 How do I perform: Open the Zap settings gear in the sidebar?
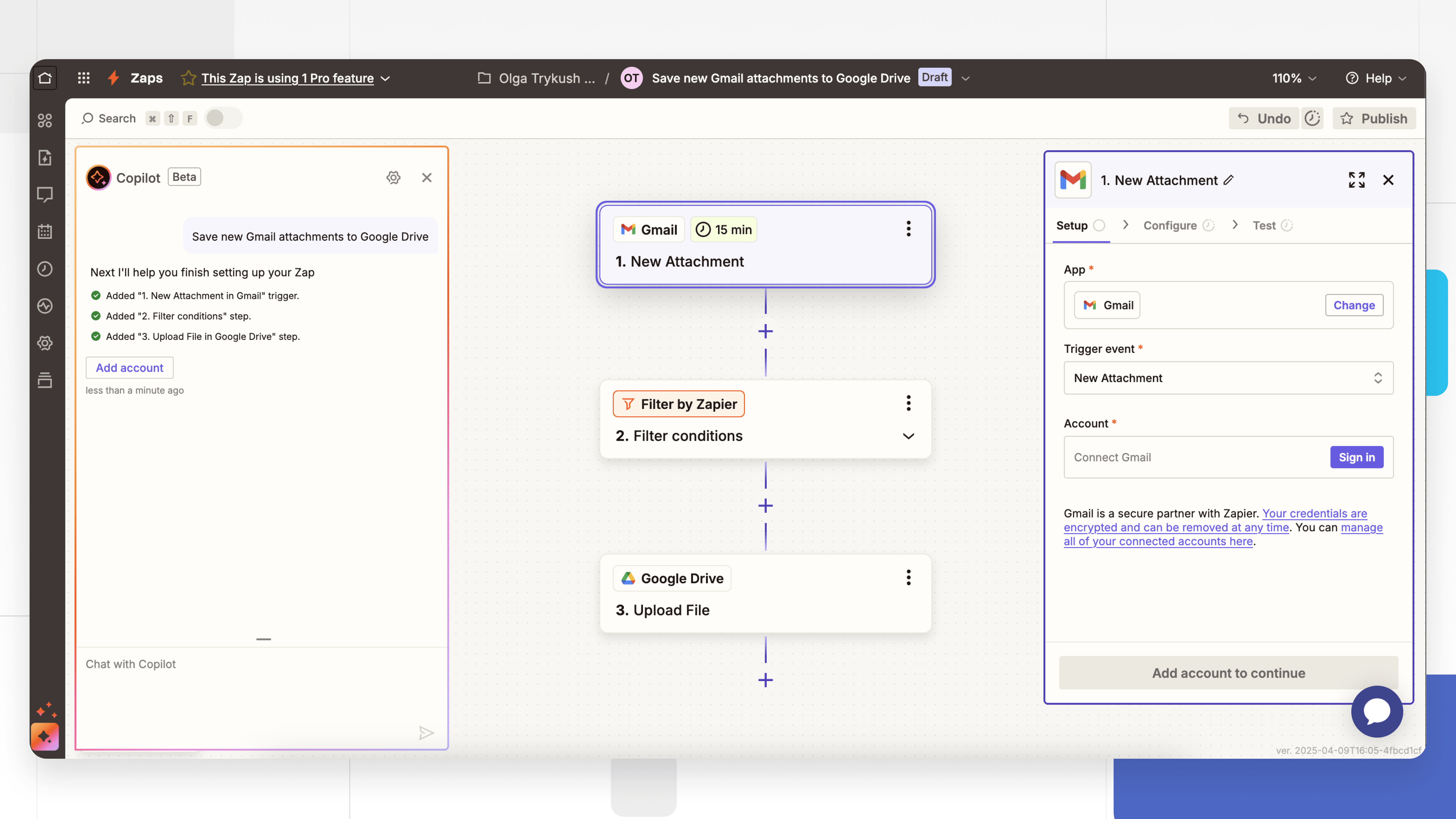[x=45, y=343]
